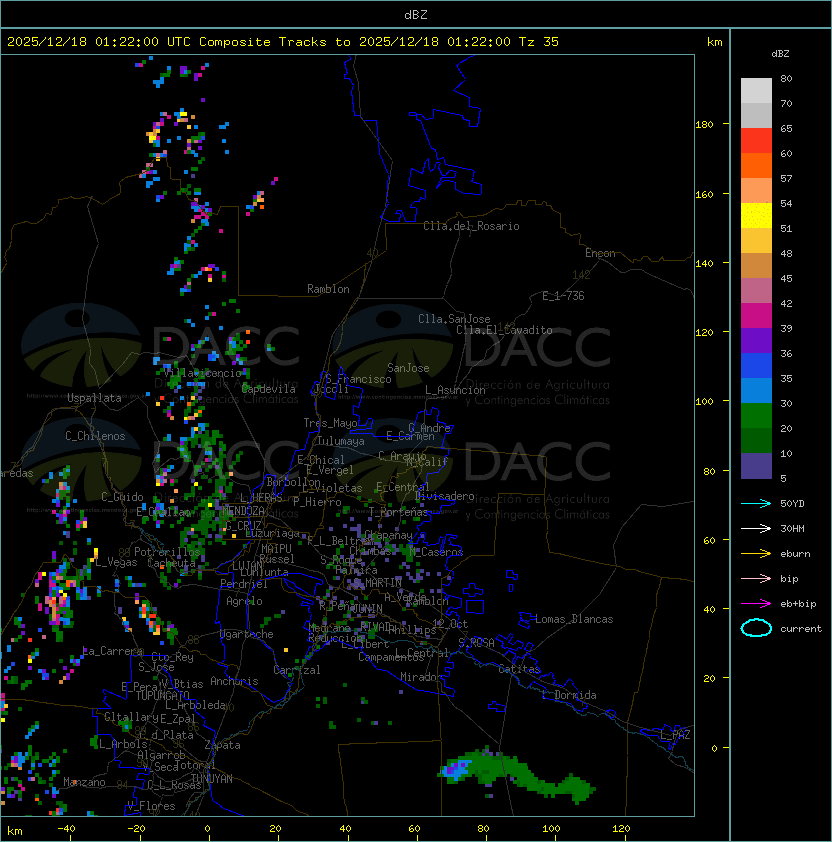Click the 'Potrerillos' map label

[167, 552]
